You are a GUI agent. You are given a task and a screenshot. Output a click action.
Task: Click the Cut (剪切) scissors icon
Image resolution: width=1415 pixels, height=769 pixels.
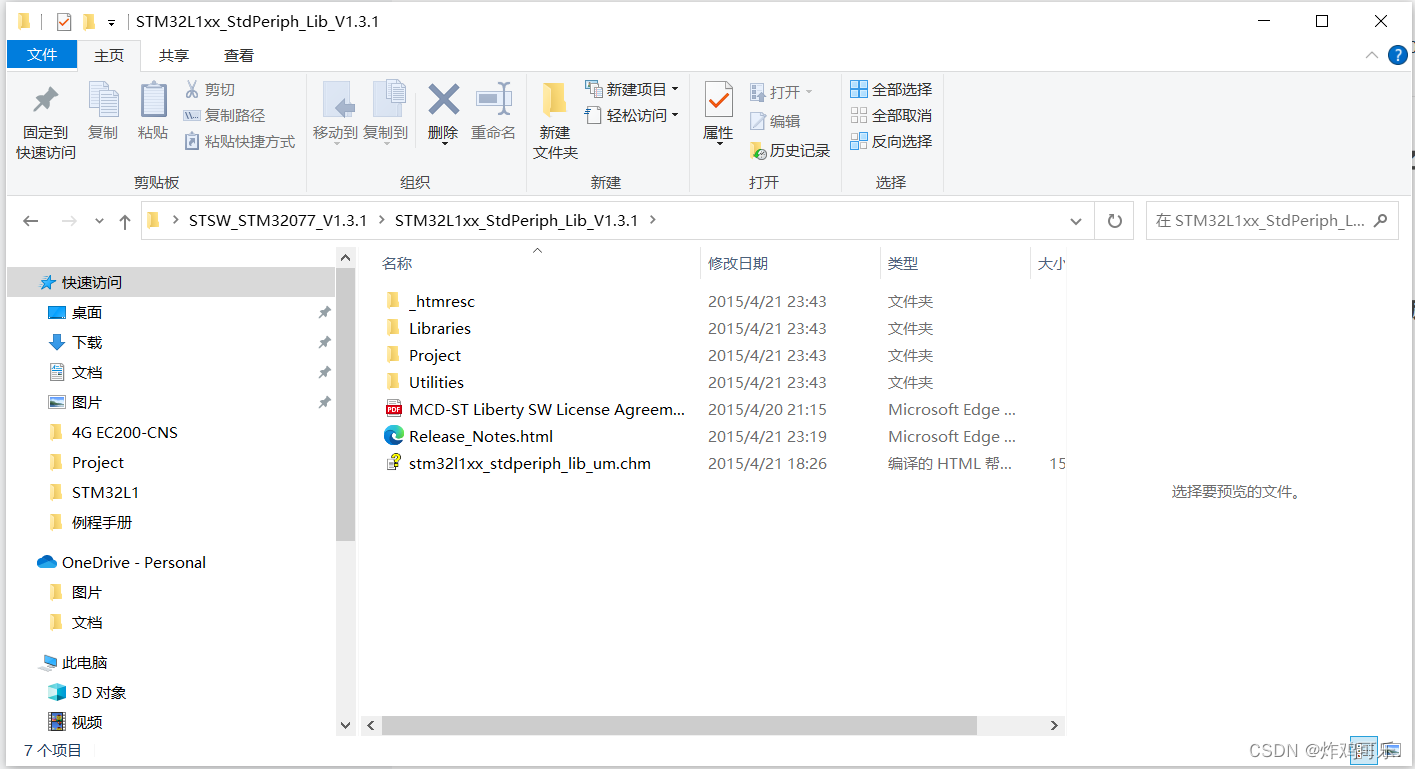(192, 90)
